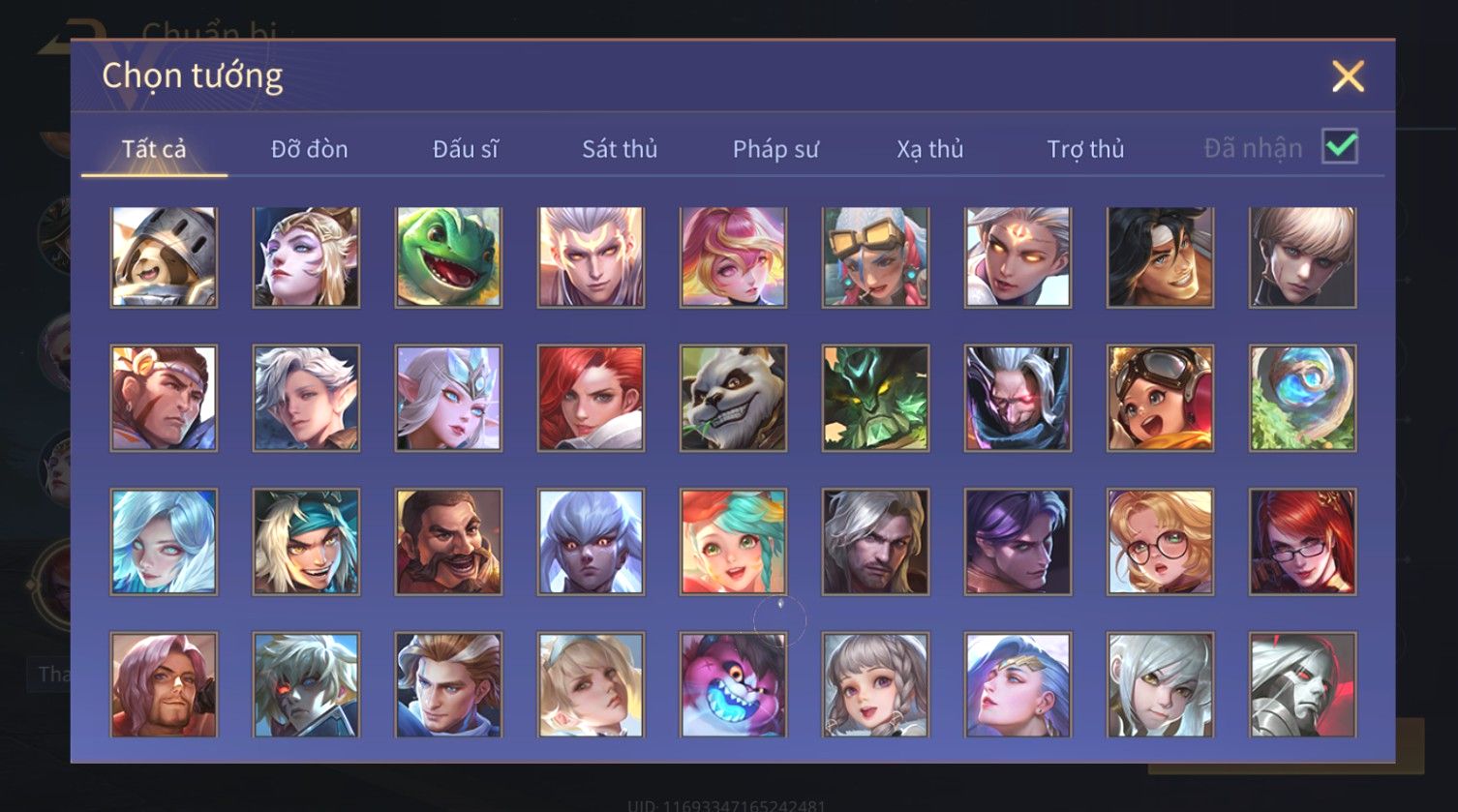Select the girl with aviator goggles hero
1458x812 pixels.
(x=1160, y=398)
